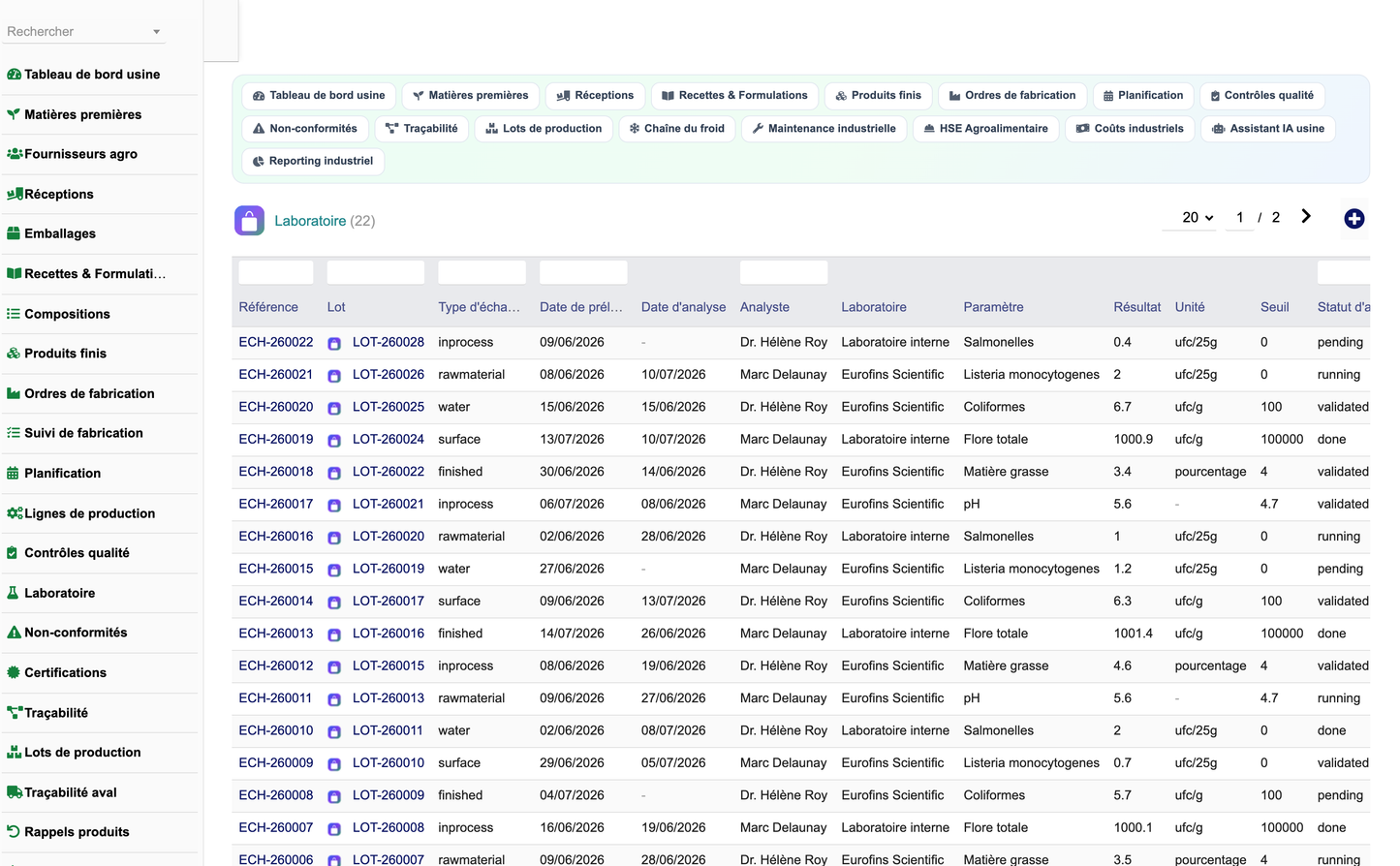Click the Lot column filter field
Screen dimensions: 1400x866
pos(376,272)
